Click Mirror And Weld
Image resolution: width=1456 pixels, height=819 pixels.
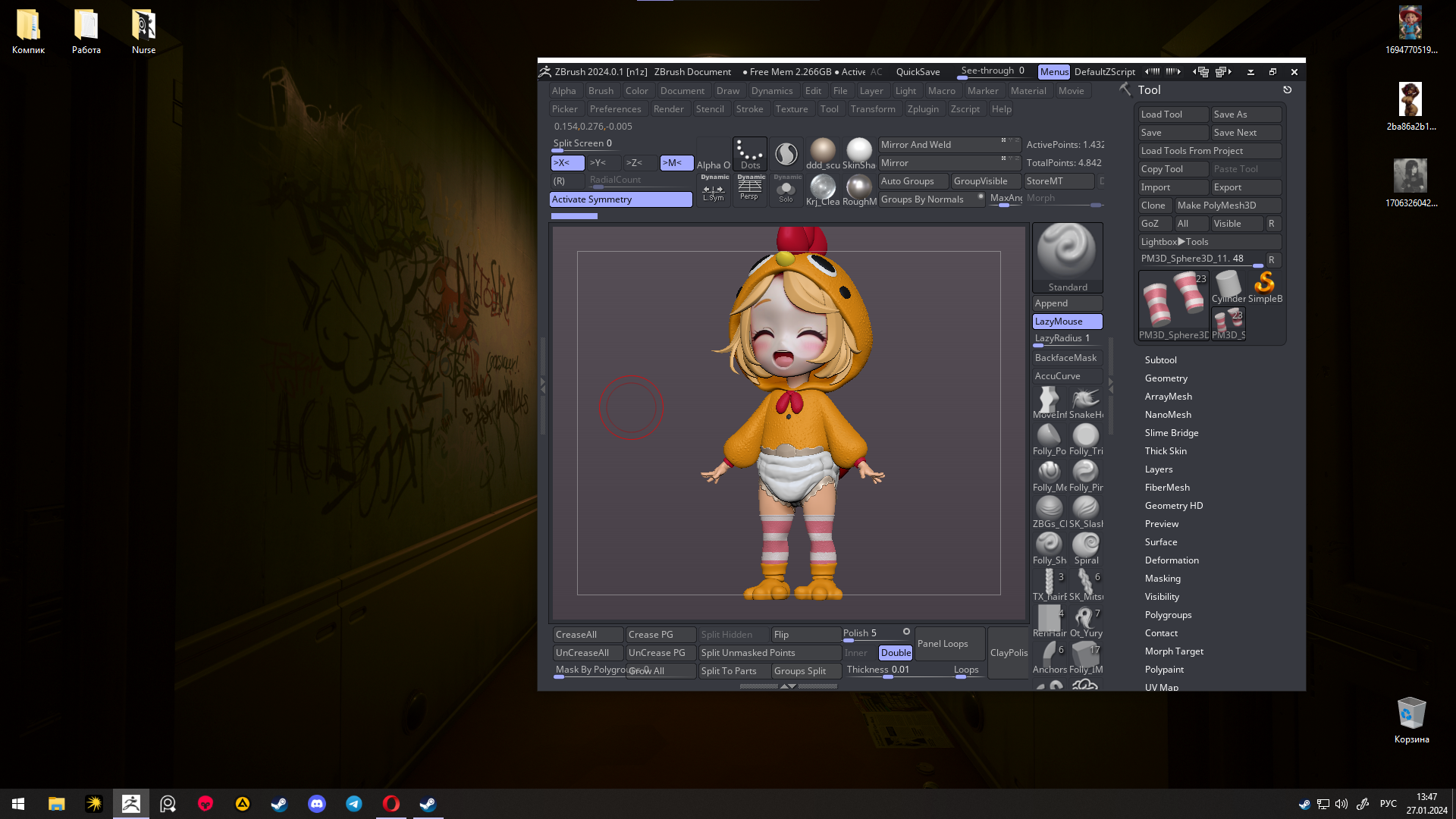[949, 145]
